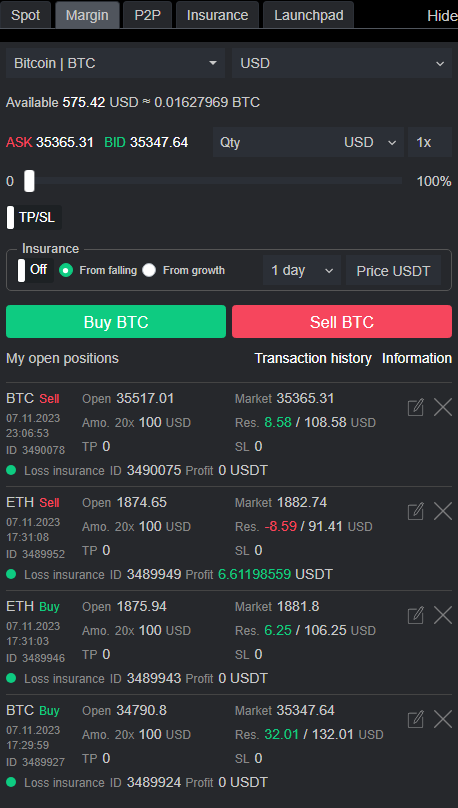This screenshot has height=808, width=458.
Task: Open the USD quote currency dropdown
Action: pyautogui.click(x=342, y=63)
